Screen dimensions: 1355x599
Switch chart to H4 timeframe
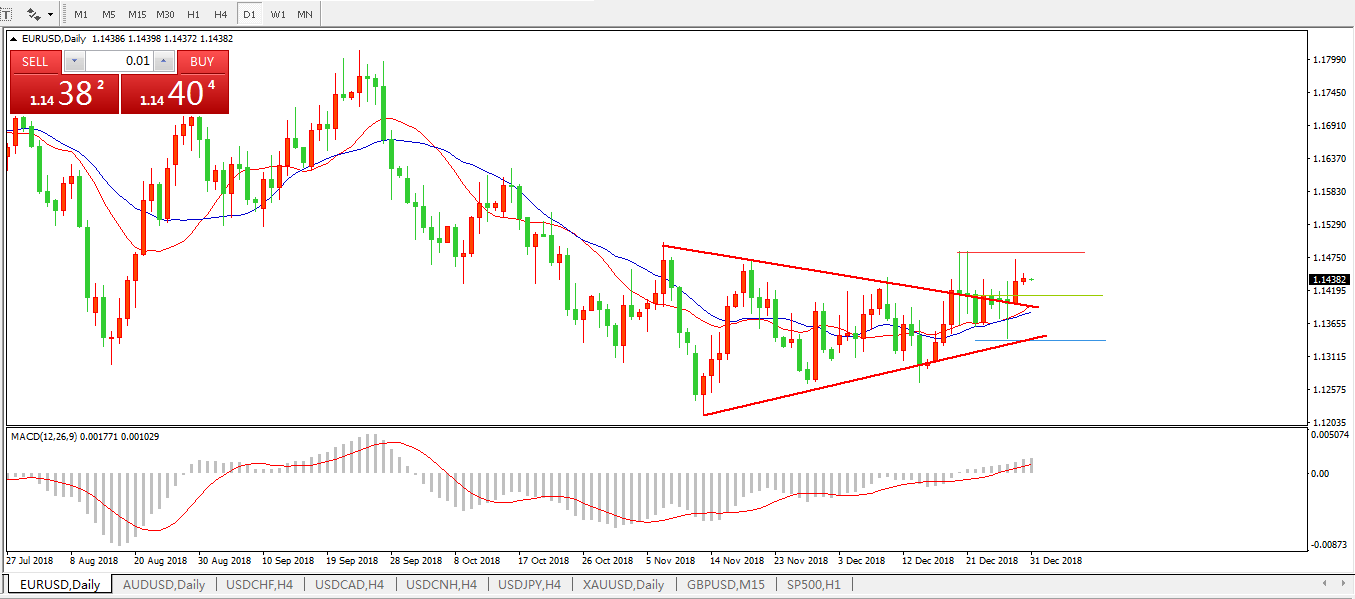point(221,14)
